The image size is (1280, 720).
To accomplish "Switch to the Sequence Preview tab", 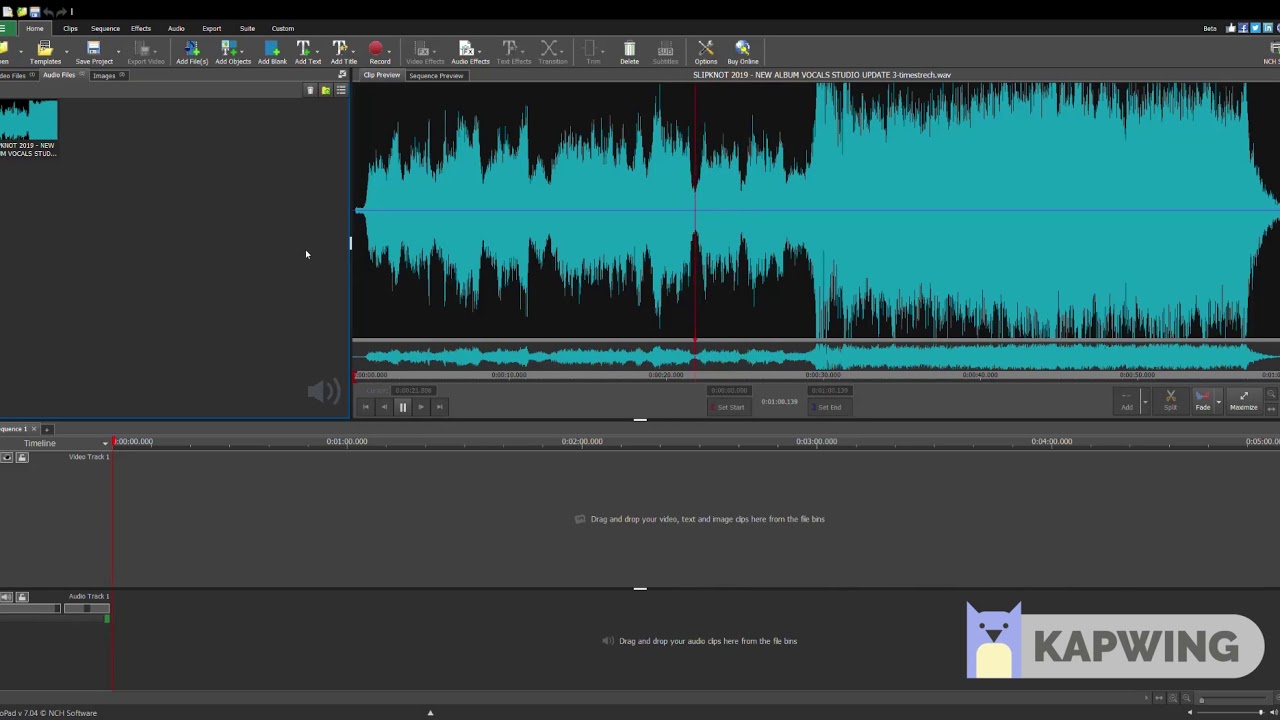I will [436, 76].
